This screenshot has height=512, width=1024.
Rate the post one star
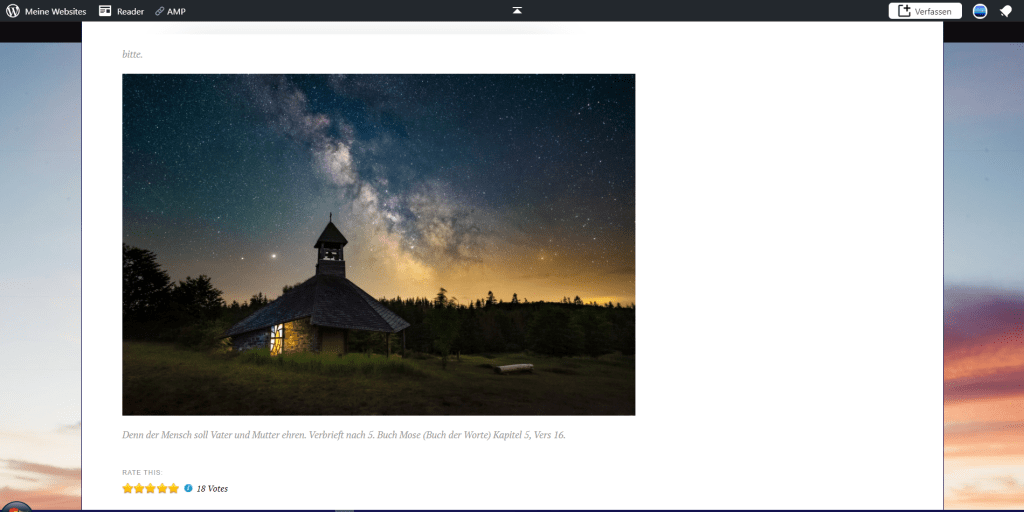tap(128, 489)
